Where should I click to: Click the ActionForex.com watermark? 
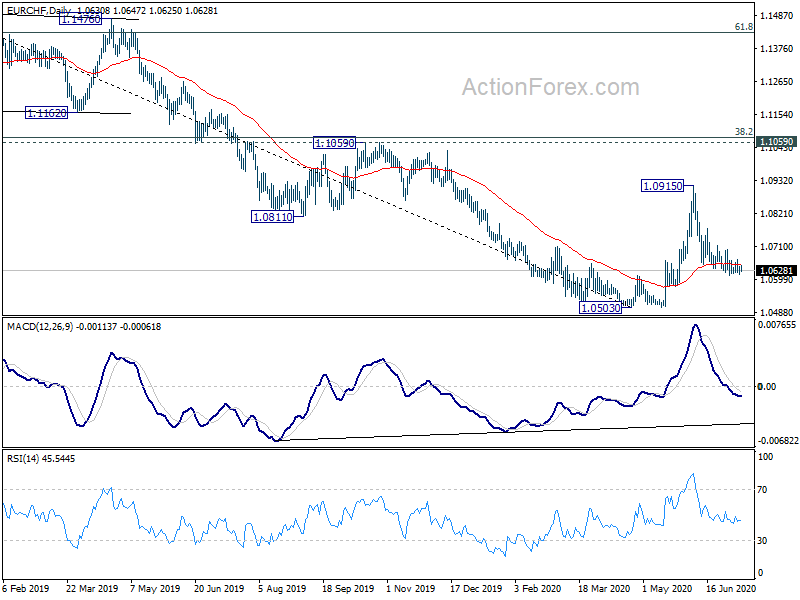coord(551,87)
